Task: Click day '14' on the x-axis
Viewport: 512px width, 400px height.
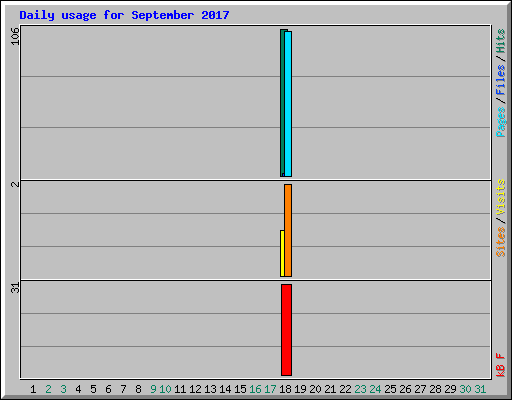Action: 225,389
